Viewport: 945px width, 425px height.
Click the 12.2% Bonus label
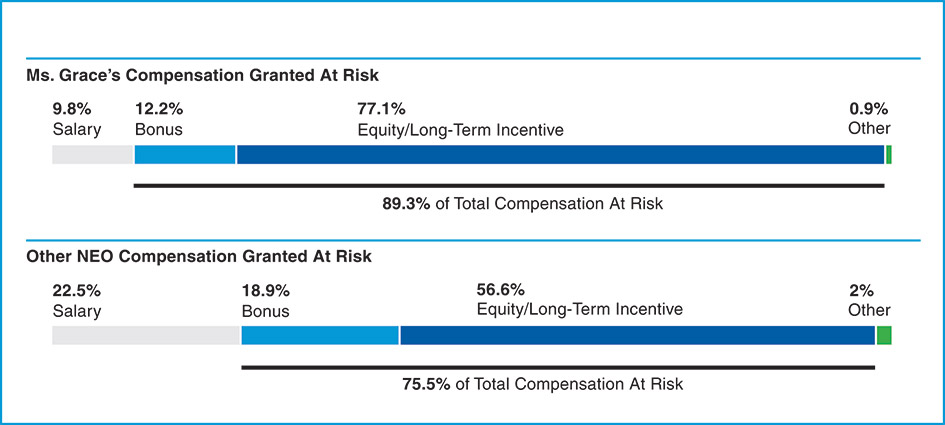pos(159,119)
